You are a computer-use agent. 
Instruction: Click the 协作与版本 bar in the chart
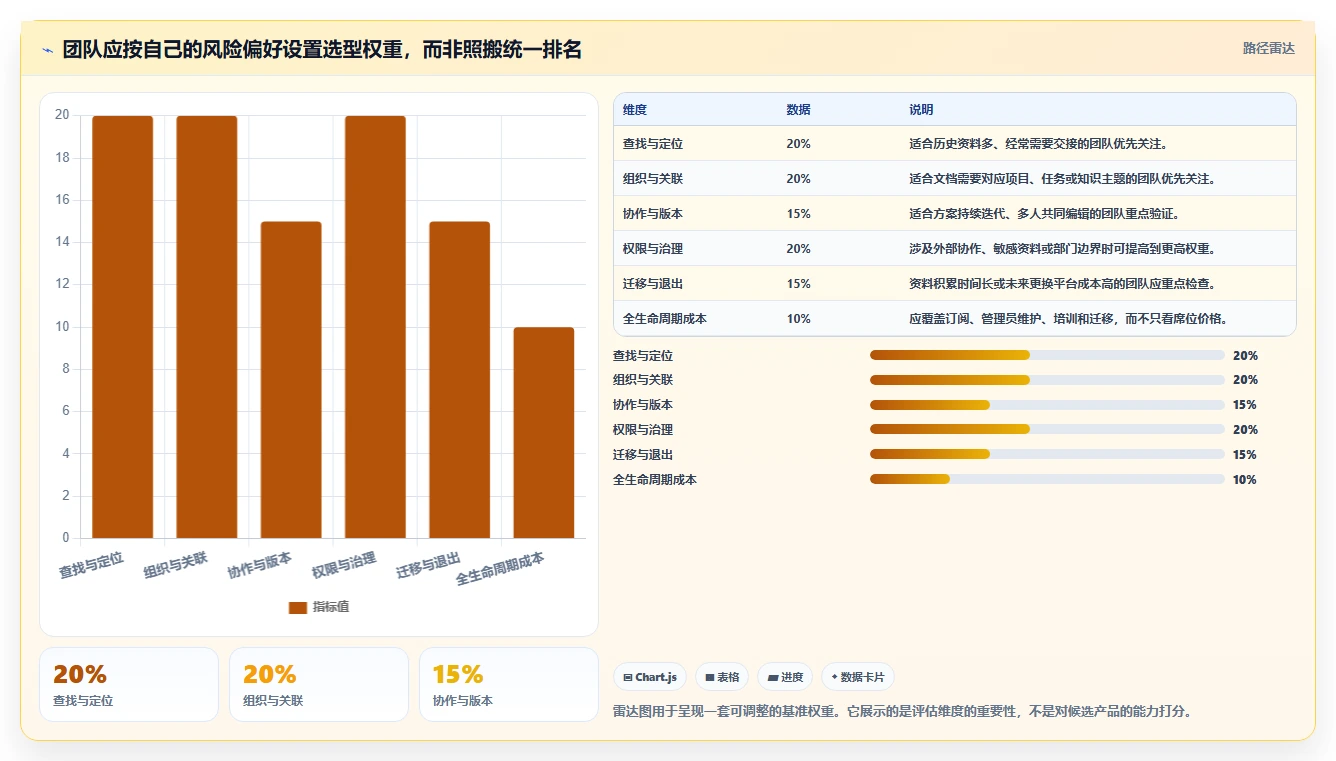tap(291, 380)
